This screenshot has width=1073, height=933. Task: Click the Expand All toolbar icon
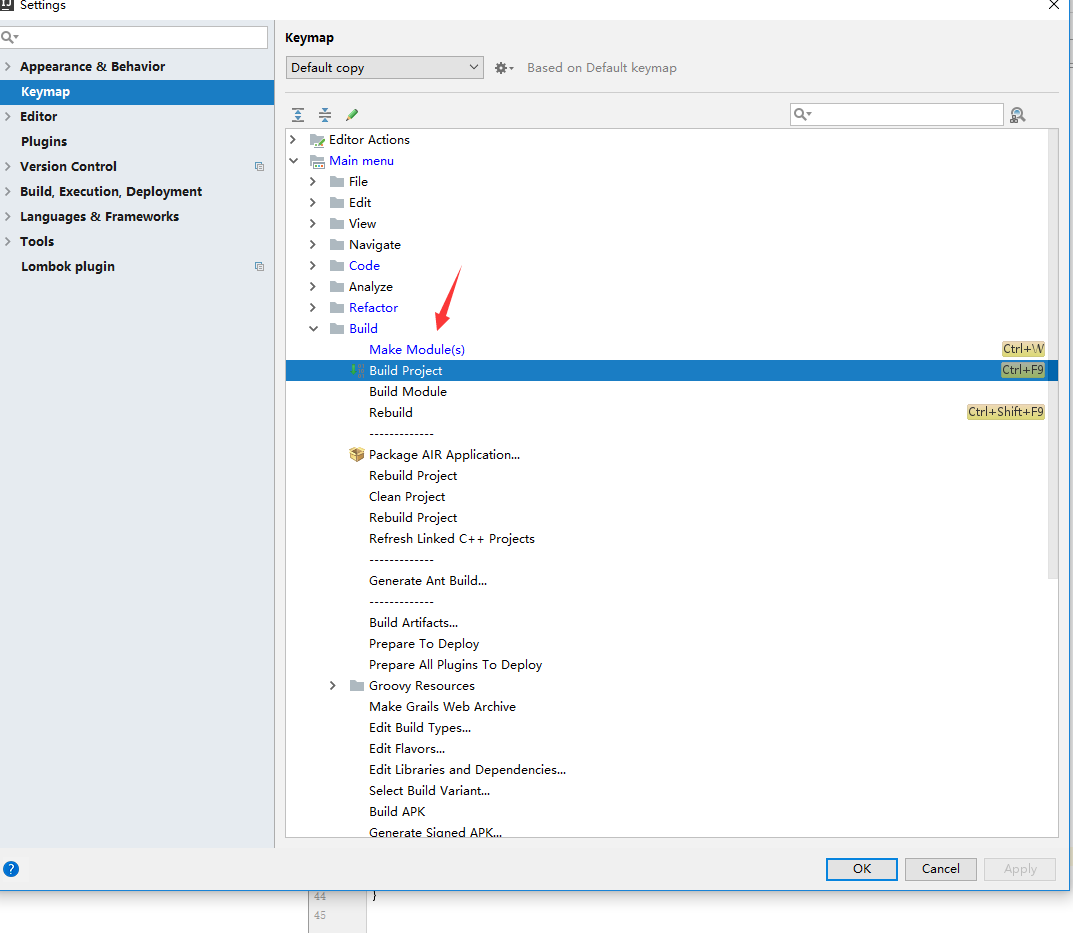pyautogui.click(x=298, y=115)
